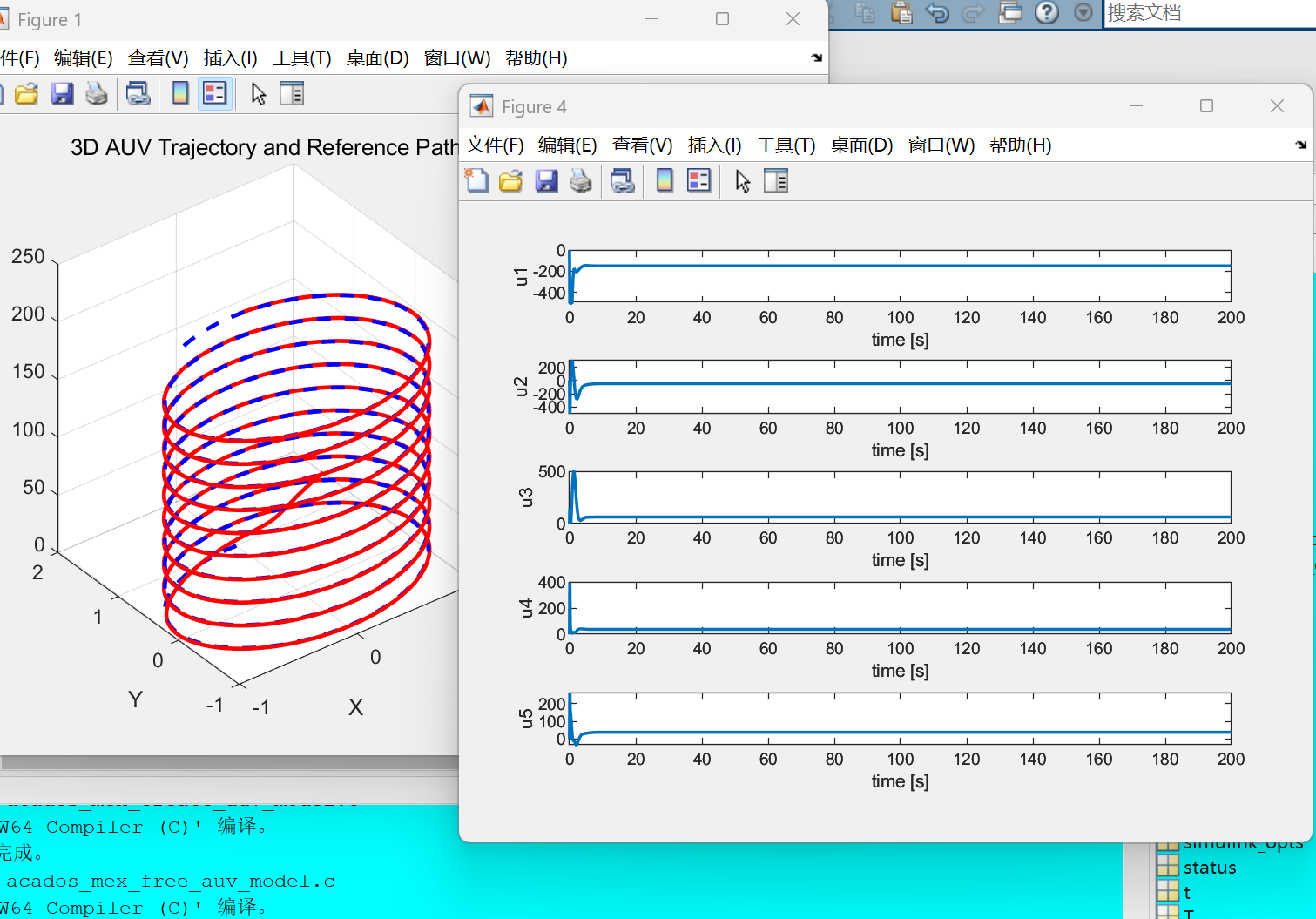Click Open File icon in Figure 4 toolbar
The width and height of the screenshot is (1316, 919).
click(511, 180)
